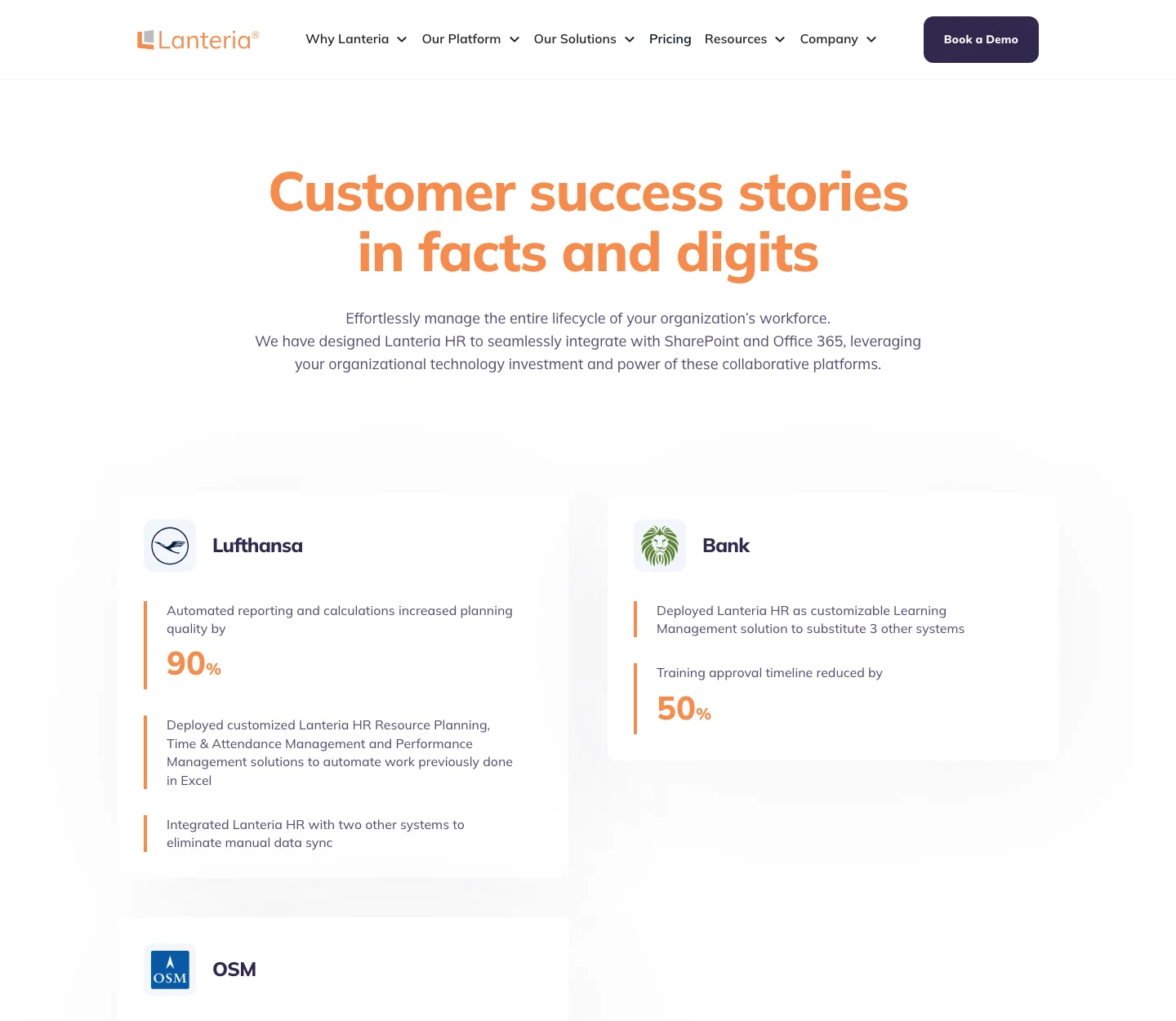Open the Why Lanteria menu

pos(347,39)
